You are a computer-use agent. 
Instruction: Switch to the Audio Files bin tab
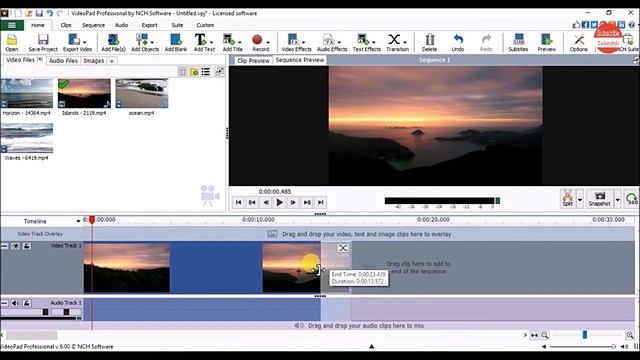(x=63, y=61)
